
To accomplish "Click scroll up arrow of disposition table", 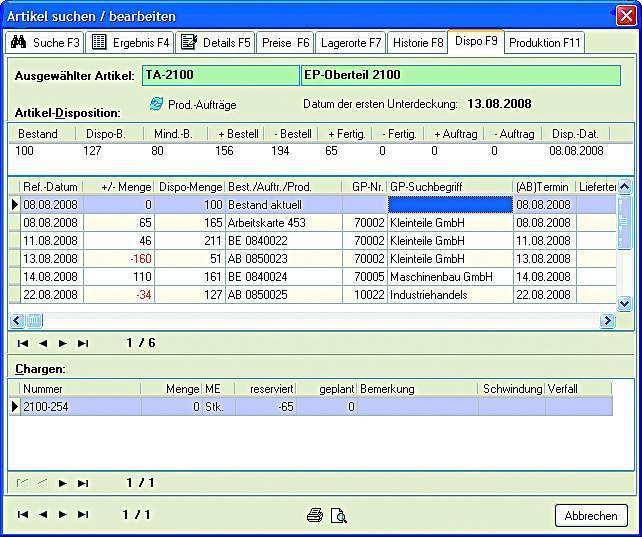I will pos(624,187).
